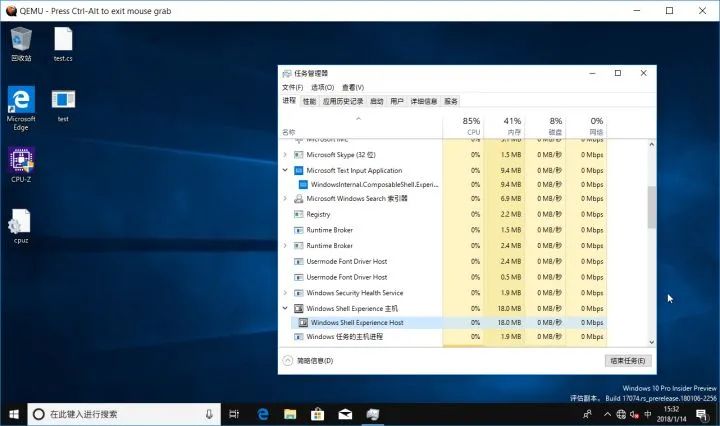Collapse the Windows Shell Experience 主机 group
The width and height of the screenshot is (720, 426).
pyautogui.click(x=285, y=308)
